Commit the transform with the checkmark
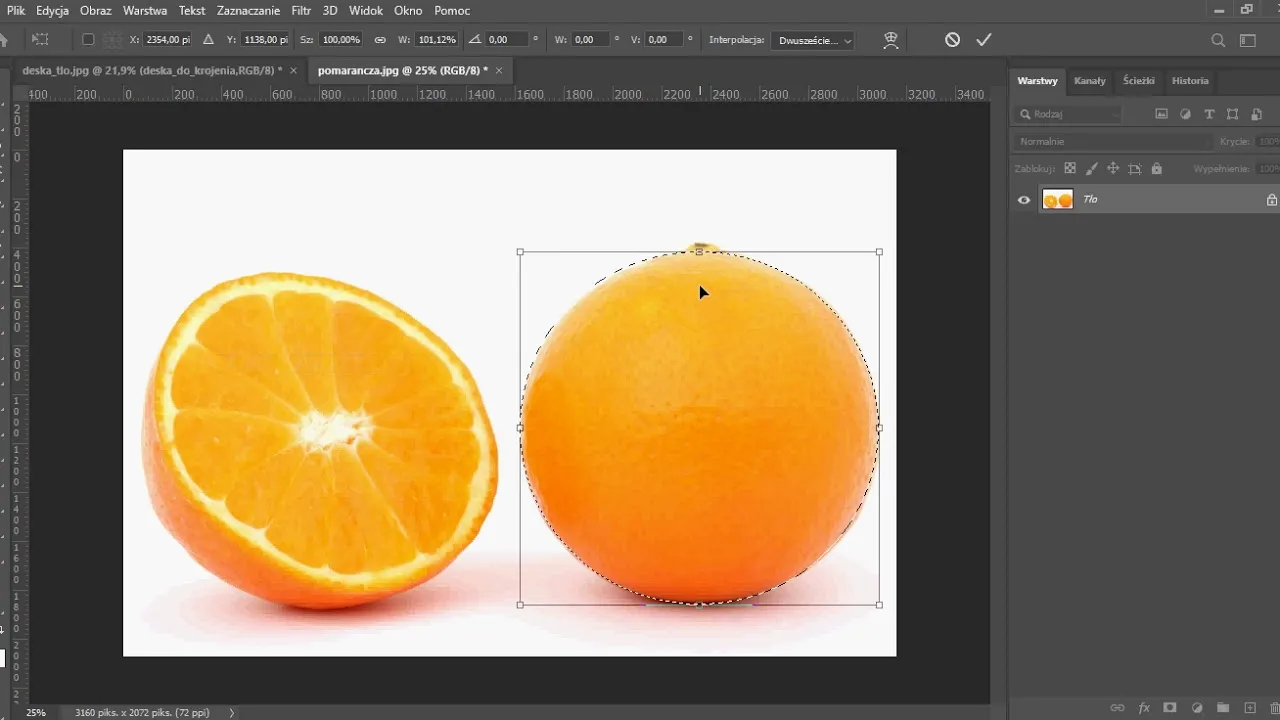Image resolution: width=1280 pixels, height=720 pixels. tap(983, 40)
